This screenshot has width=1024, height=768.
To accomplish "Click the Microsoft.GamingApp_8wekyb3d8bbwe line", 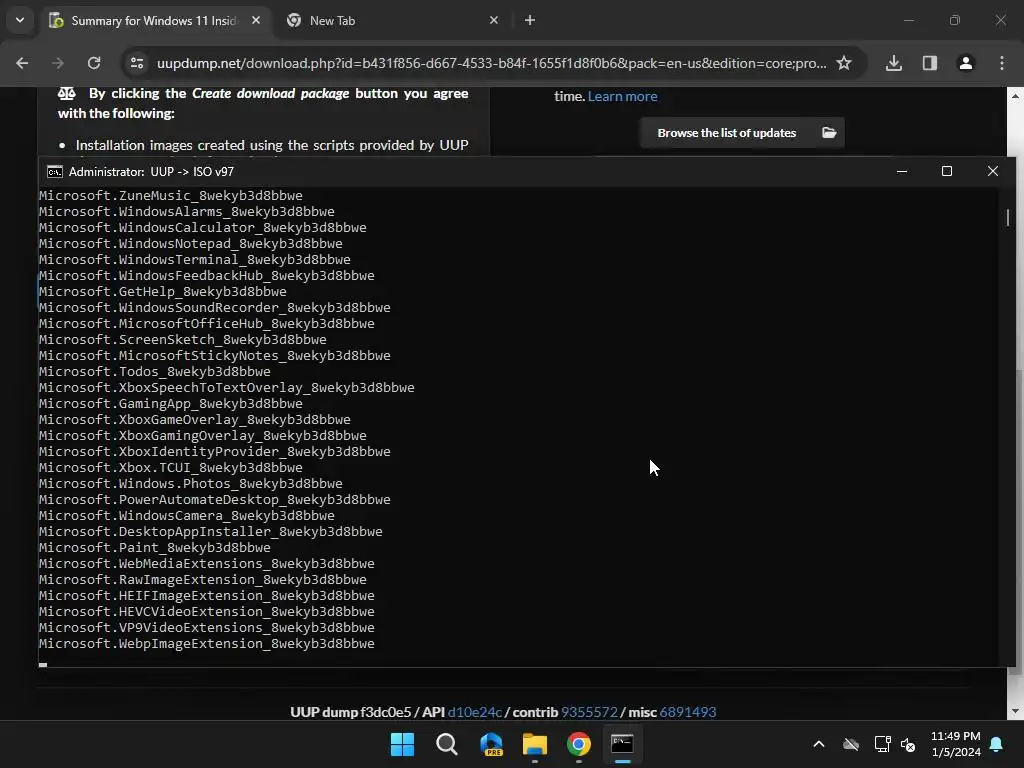I will coord(170,404).
